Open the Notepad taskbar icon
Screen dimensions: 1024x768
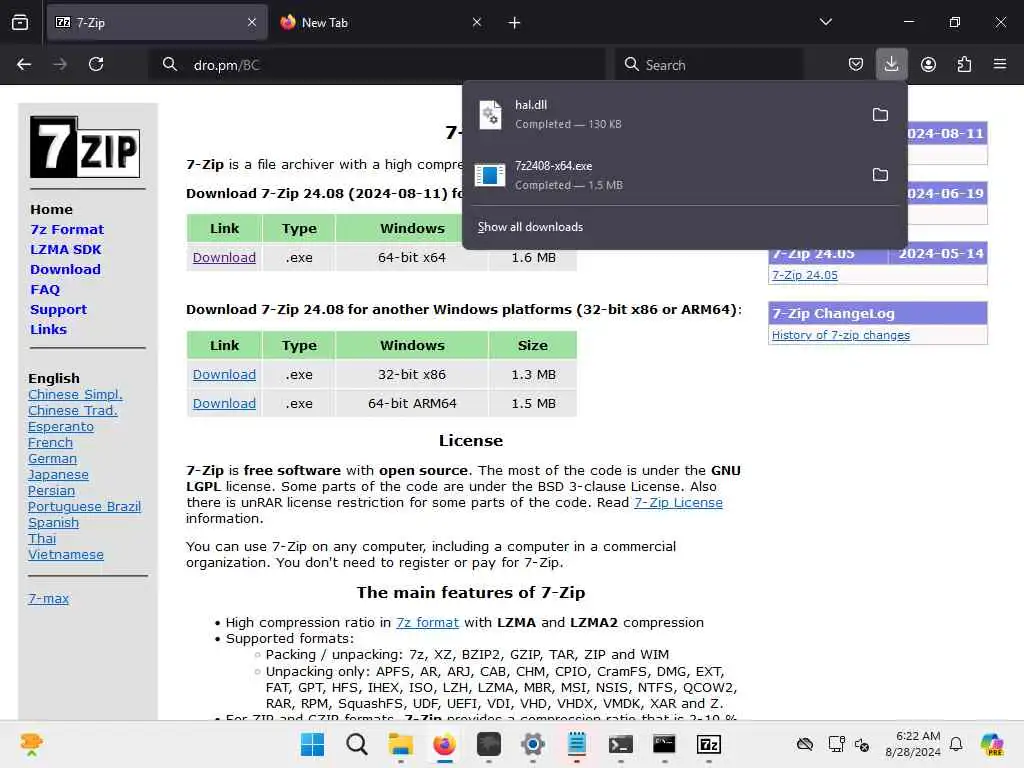coord(576,744)
